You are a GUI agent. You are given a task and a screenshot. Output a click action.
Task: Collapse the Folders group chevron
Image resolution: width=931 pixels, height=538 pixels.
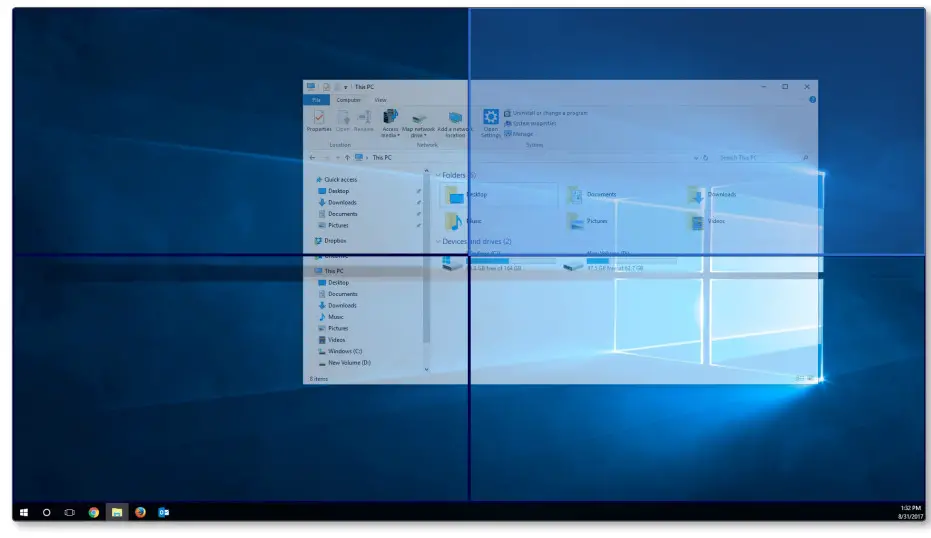(x=438, y=175)
